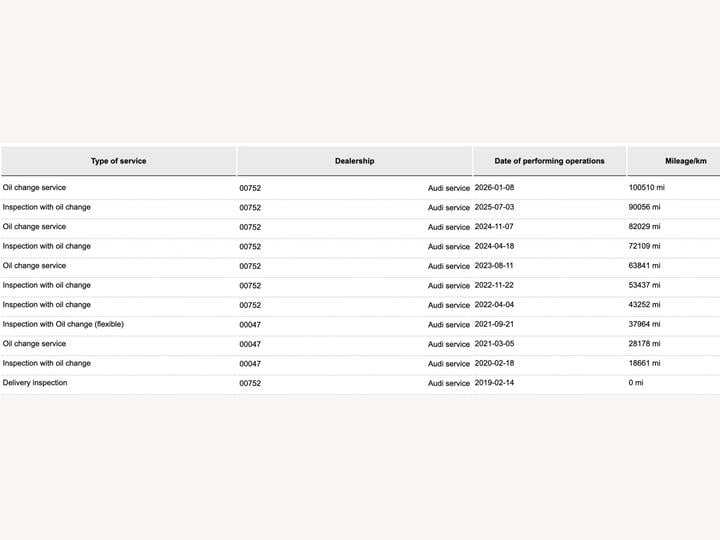Select the Delivery inspection entry
The image size is (720, 540).
coord(35,383)
